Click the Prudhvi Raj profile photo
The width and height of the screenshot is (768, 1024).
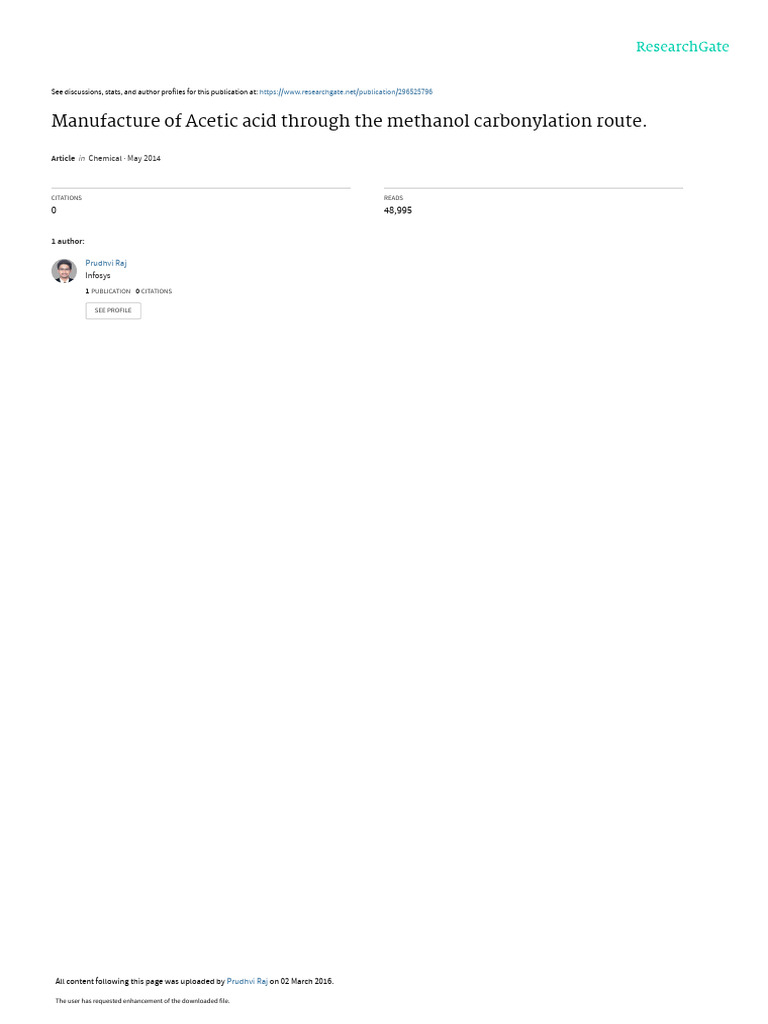[64, 271]
